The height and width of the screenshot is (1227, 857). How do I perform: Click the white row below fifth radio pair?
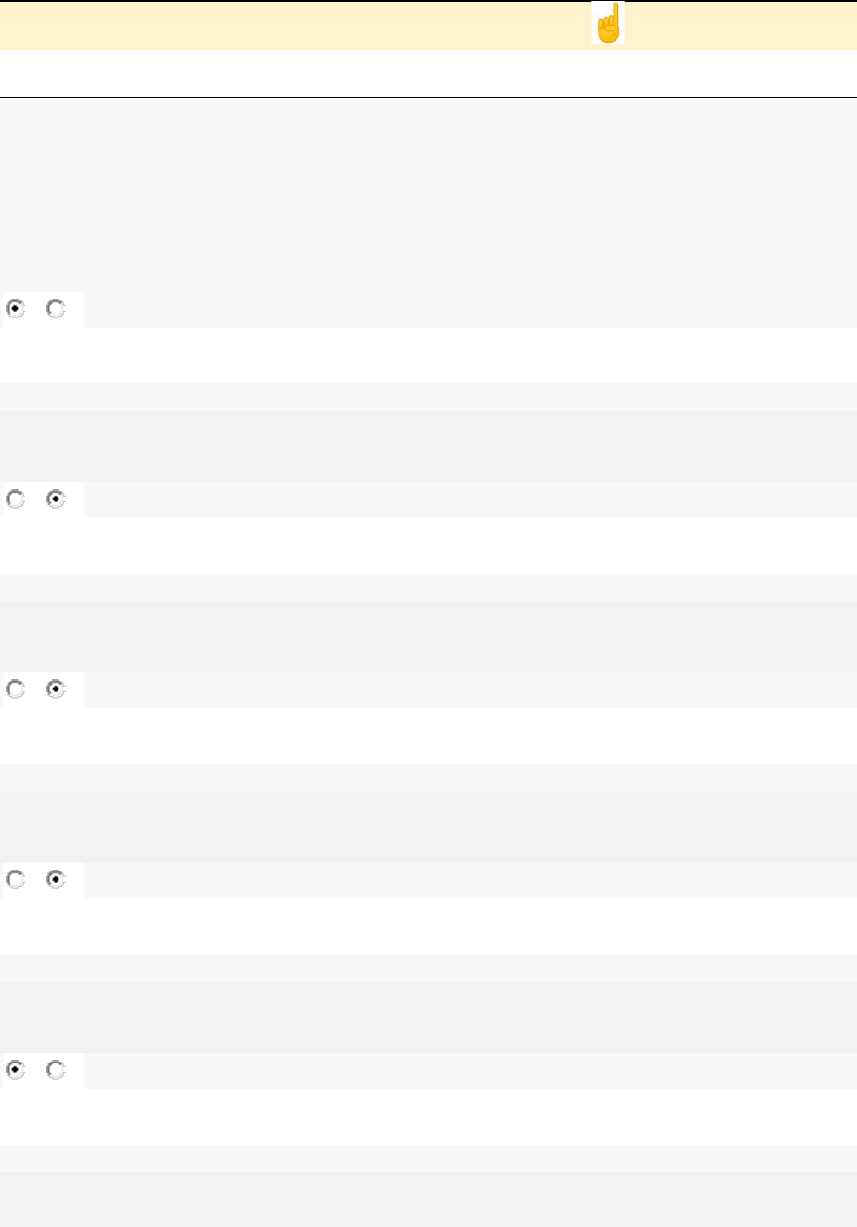tap(428, 1117)
